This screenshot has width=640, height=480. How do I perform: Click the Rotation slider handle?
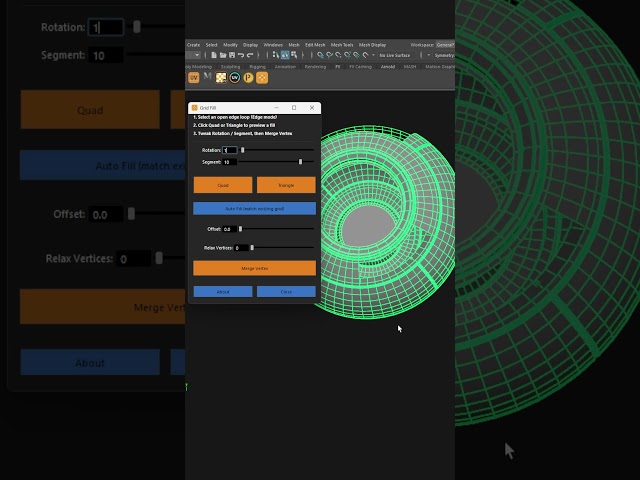[x=242, y=150]
